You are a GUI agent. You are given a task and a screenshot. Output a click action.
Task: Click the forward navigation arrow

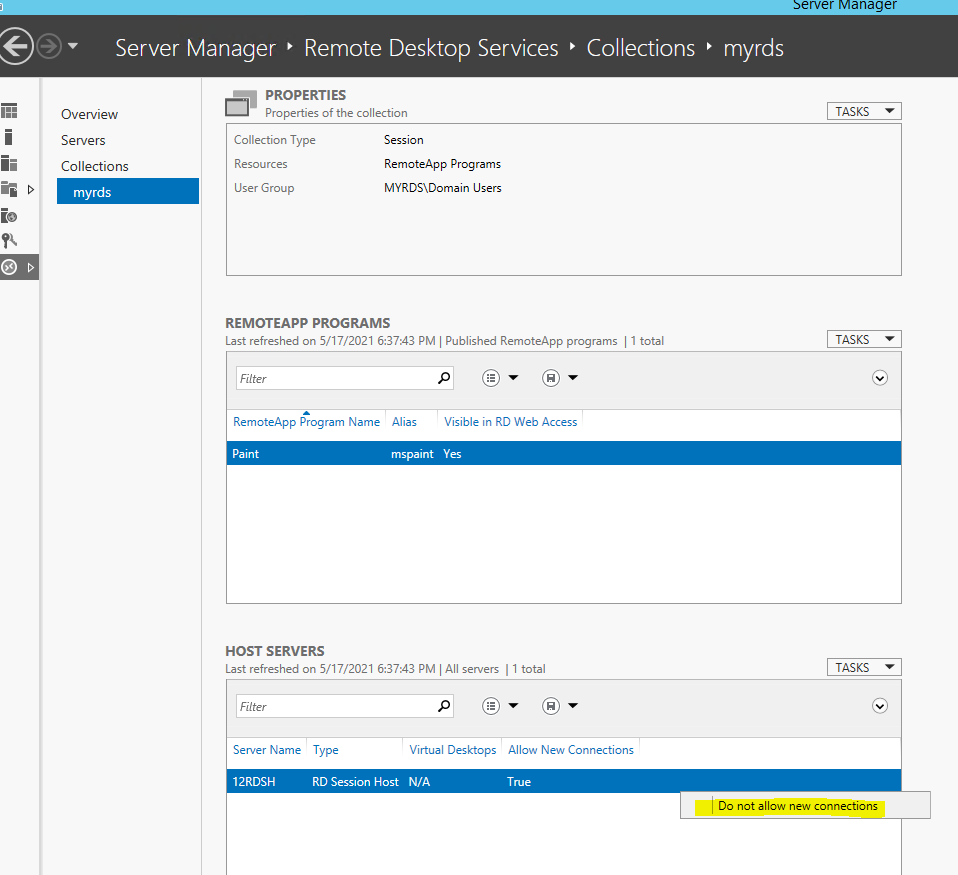[x=49, y=46]
